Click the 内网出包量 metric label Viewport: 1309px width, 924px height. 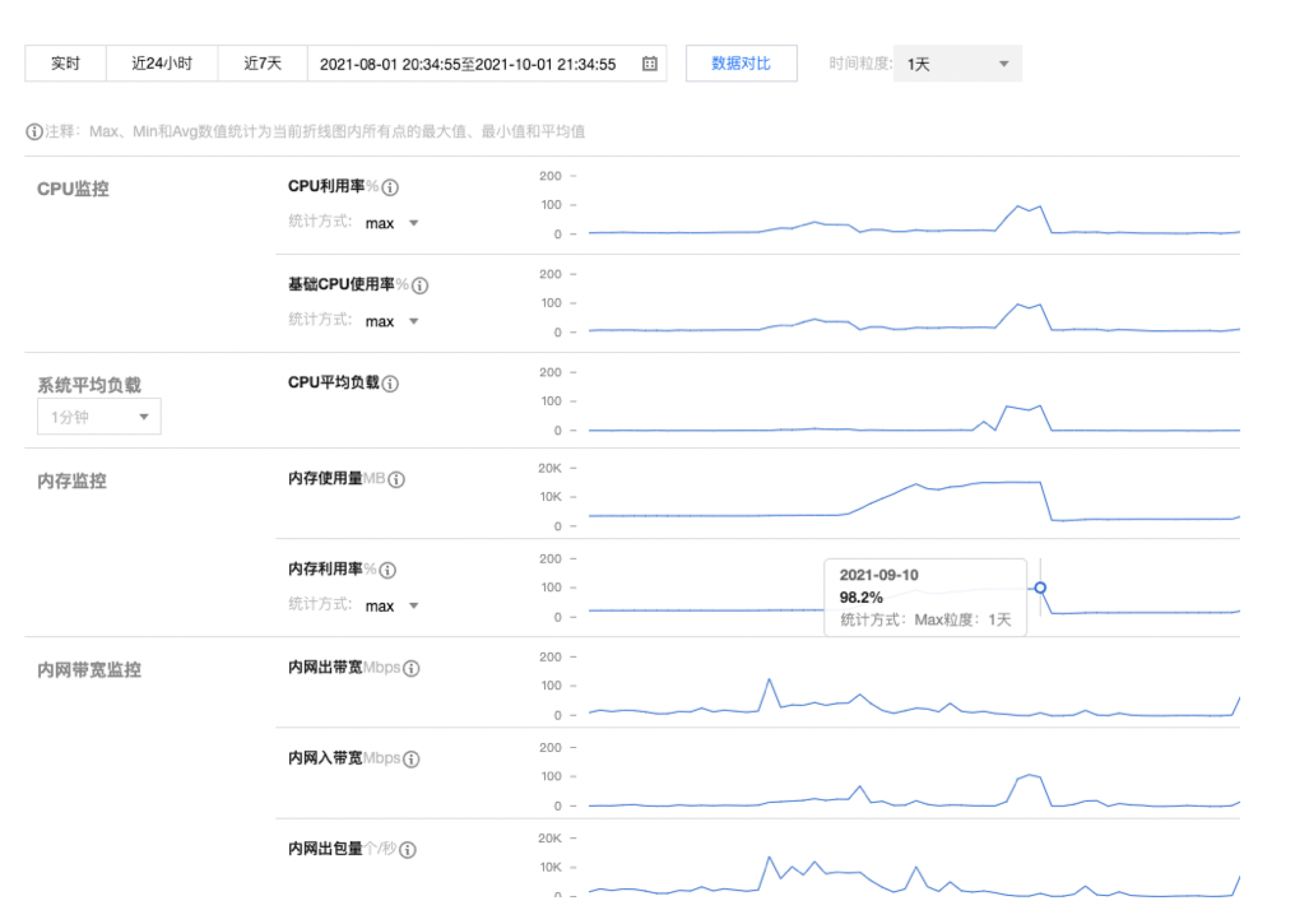[x=325, y=849]
